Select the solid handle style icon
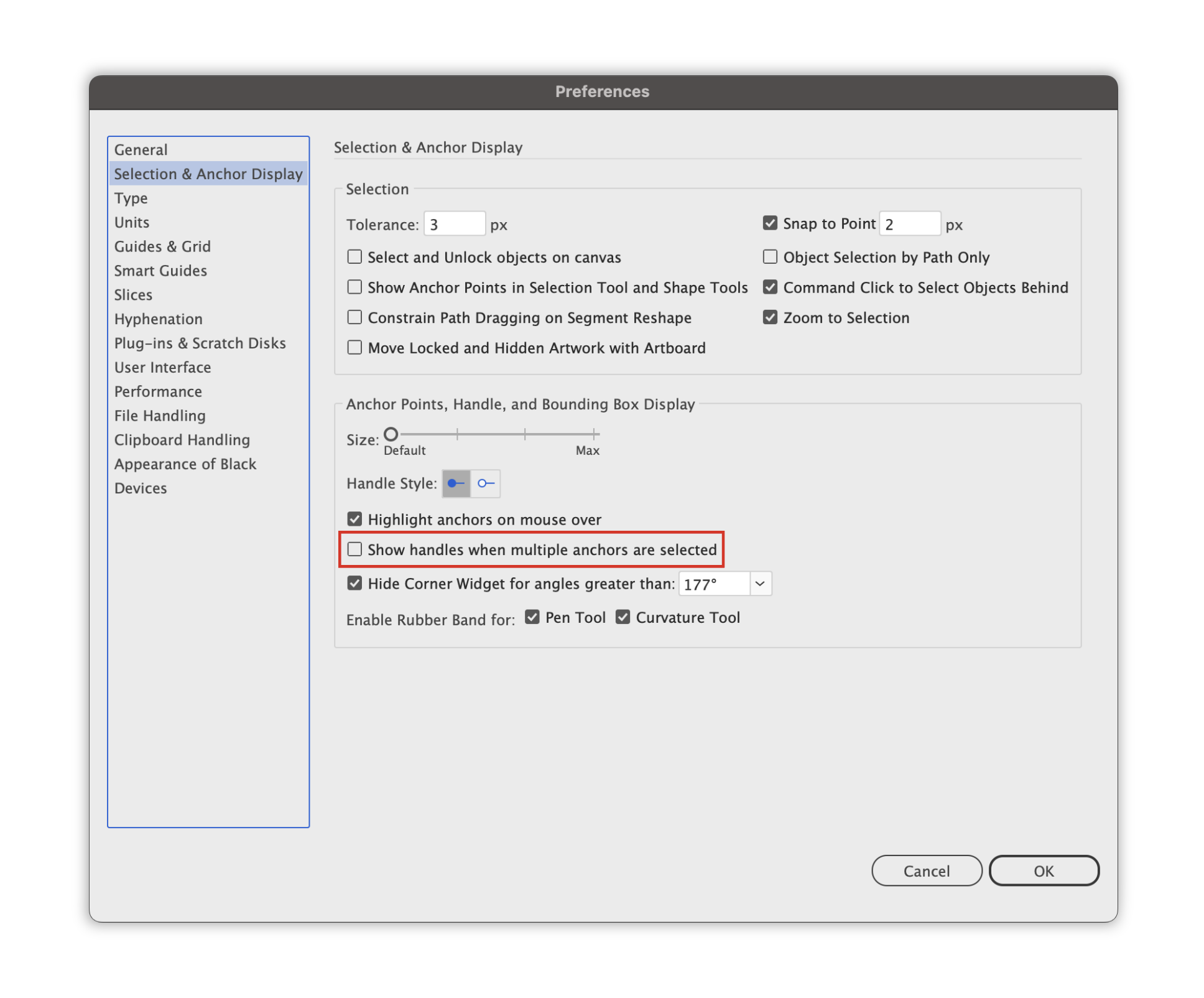The image size is (1204, 998). pyautogui.click(x=456, y=483)
